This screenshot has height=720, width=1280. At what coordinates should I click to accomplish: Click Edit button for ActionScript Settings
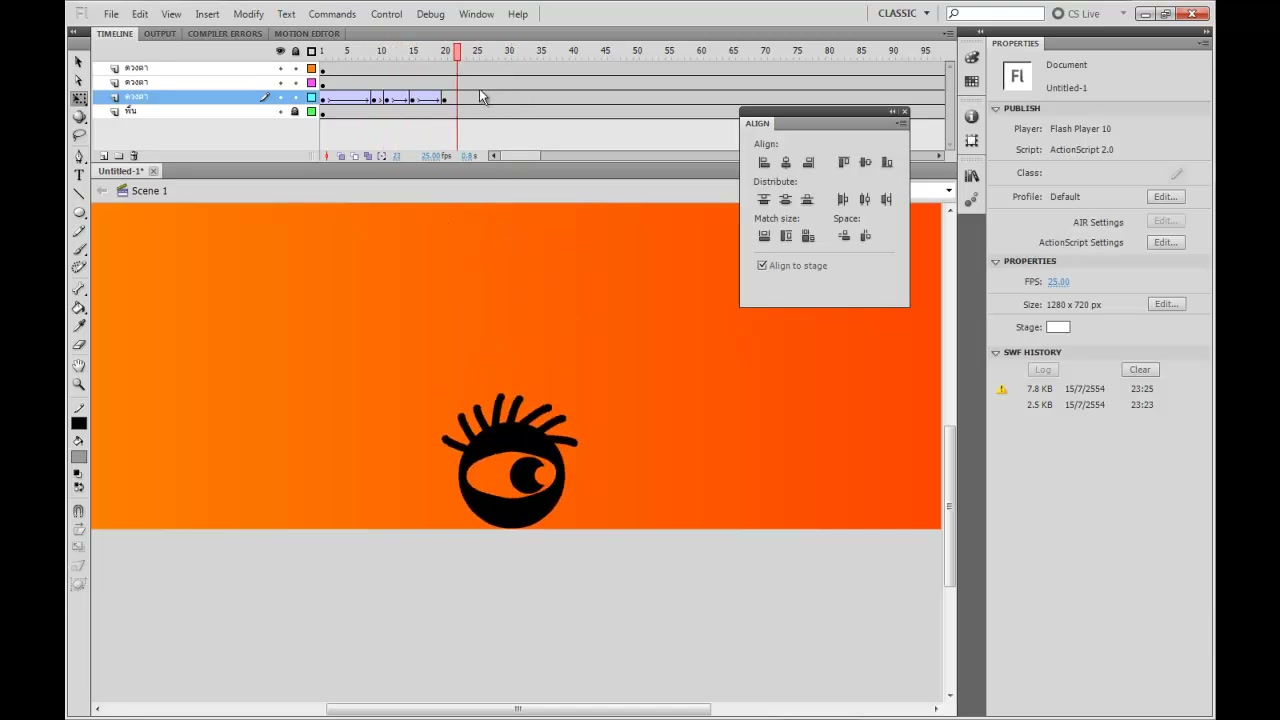point(1165,242)
